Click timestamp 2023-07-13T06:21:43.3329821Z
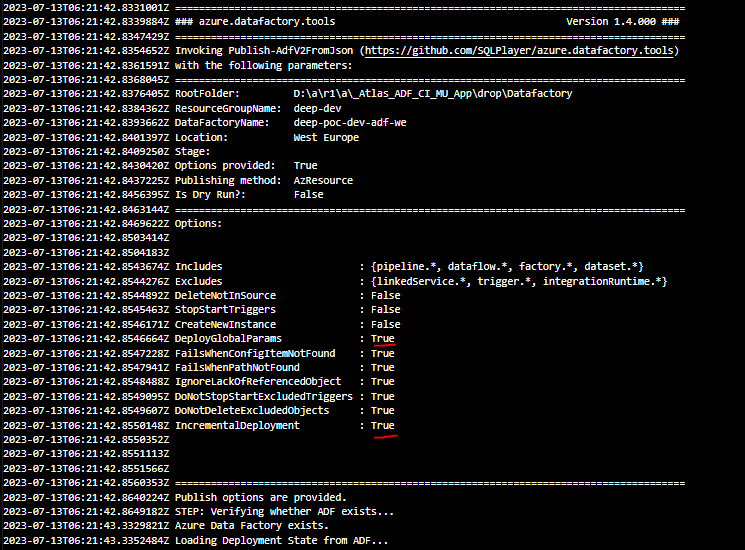Viewport: 745px width, 550px height. (86, 526)
